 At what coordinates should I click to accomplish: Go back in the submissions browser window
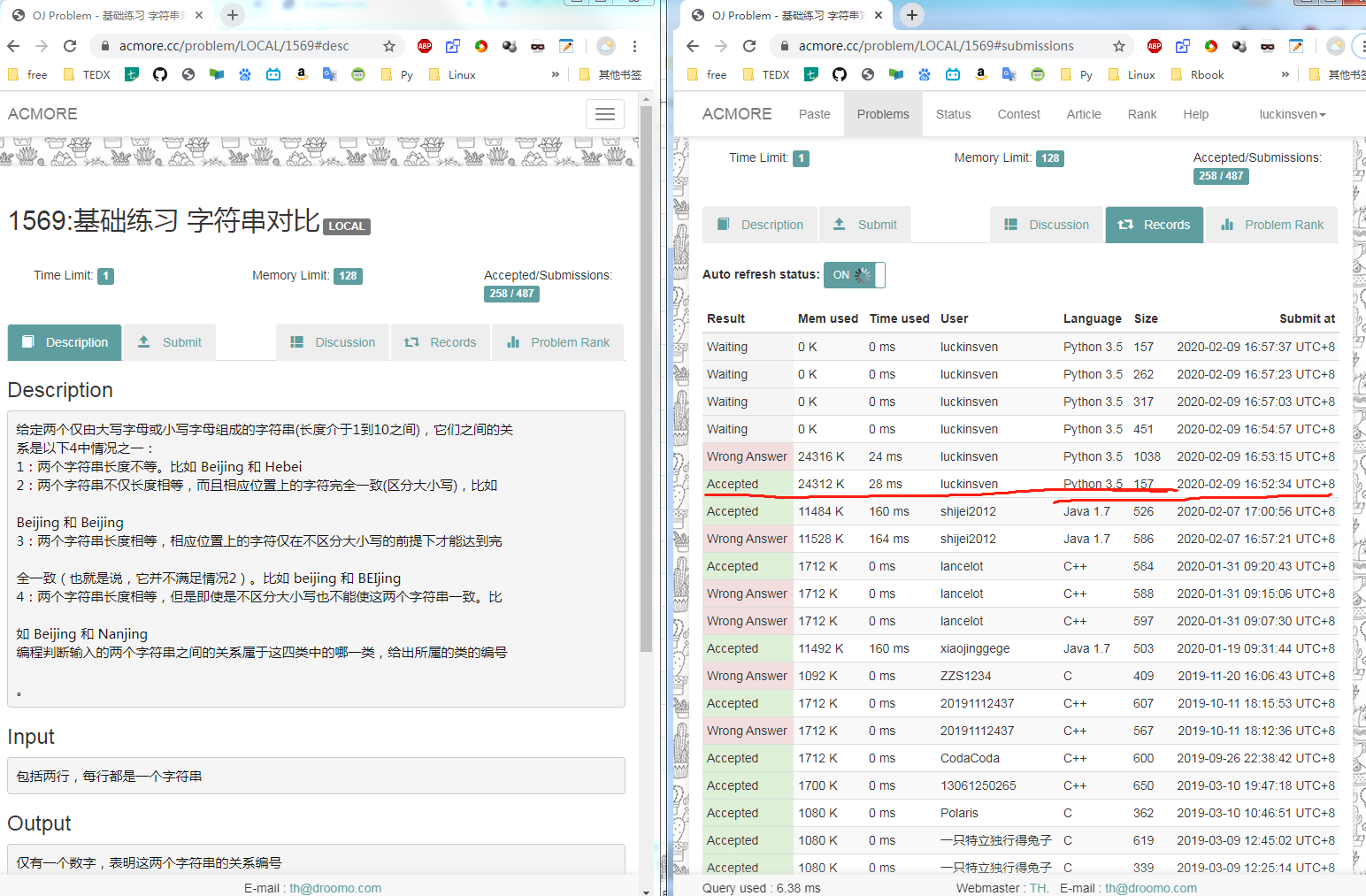pyautogui.click(x=693, y=46)
